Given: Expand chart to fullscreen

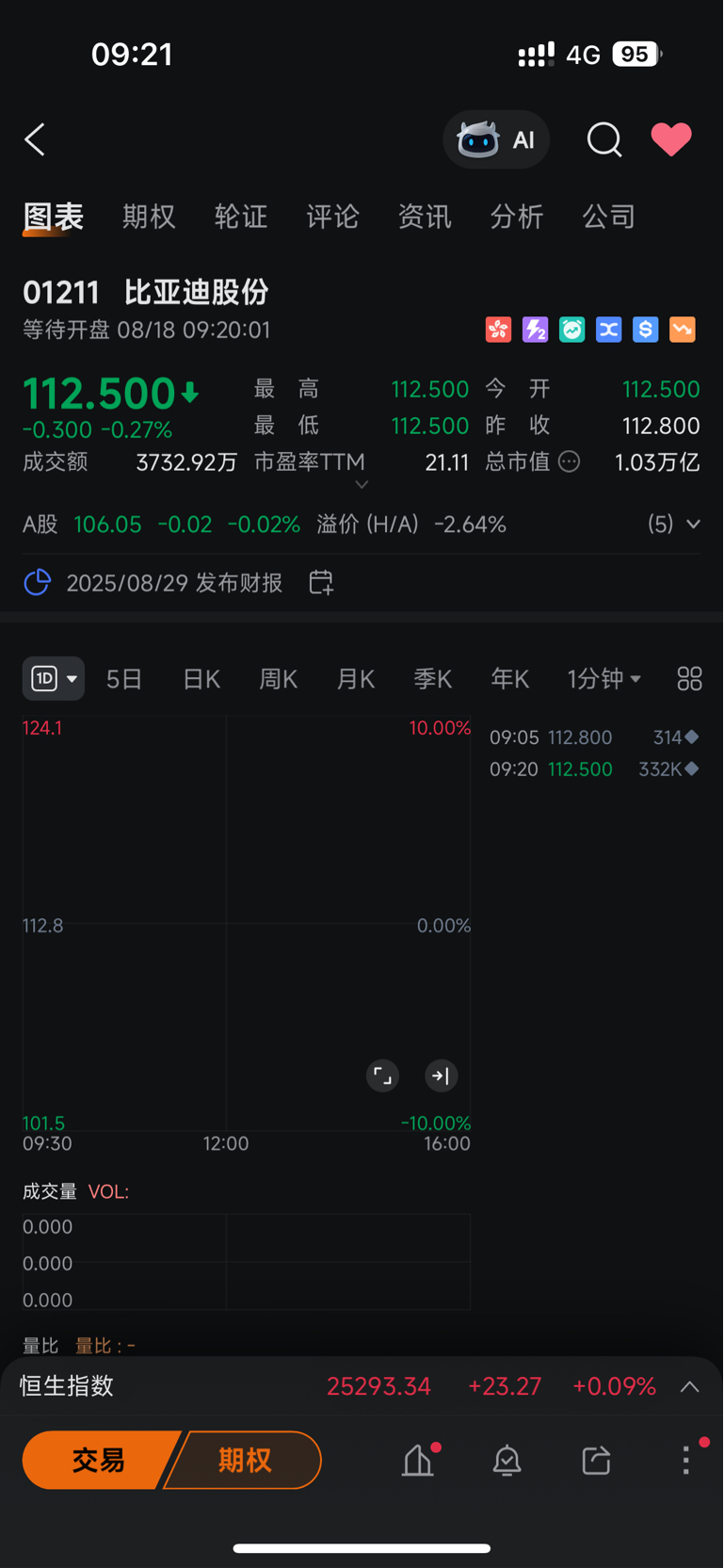Looking at the screenshot, I should tap(382, 1075).
